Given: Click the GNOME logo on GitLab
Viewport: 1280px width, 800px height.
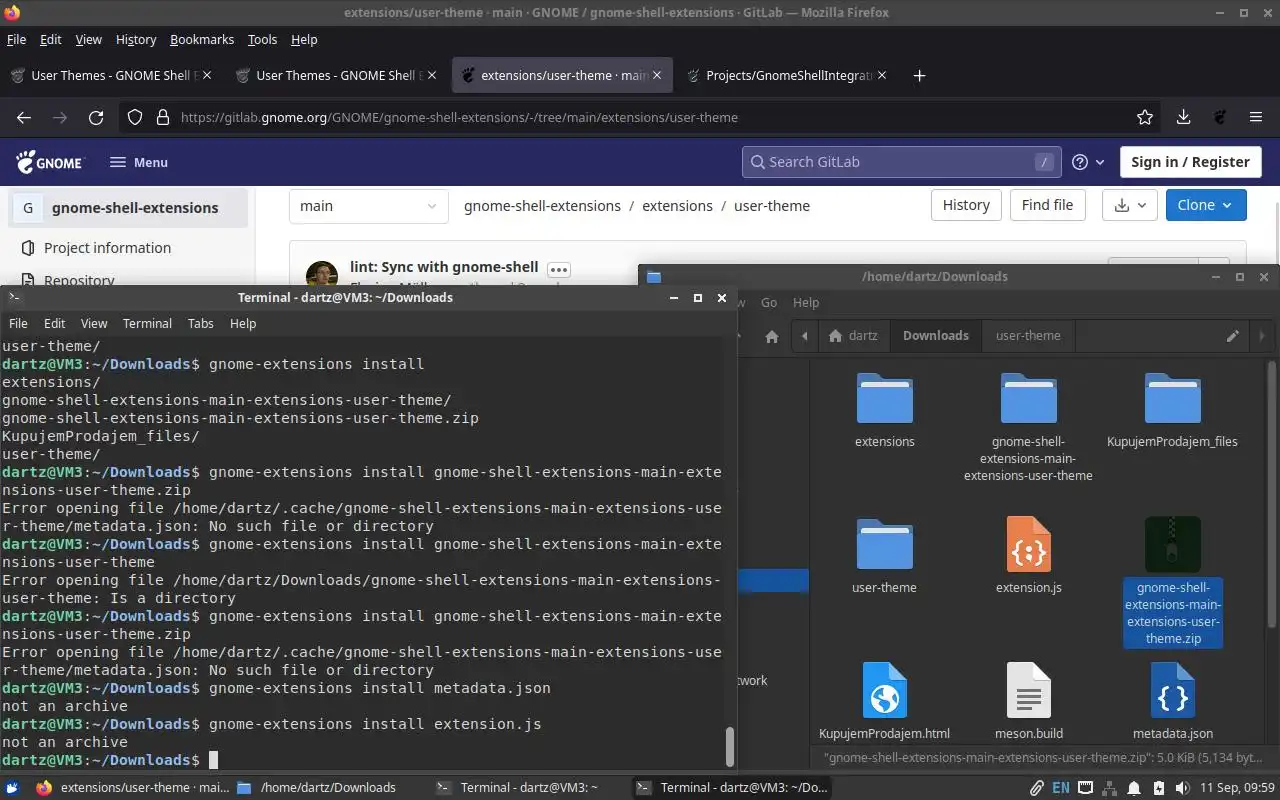Looking at the screenshot, I should click(50, 162).
